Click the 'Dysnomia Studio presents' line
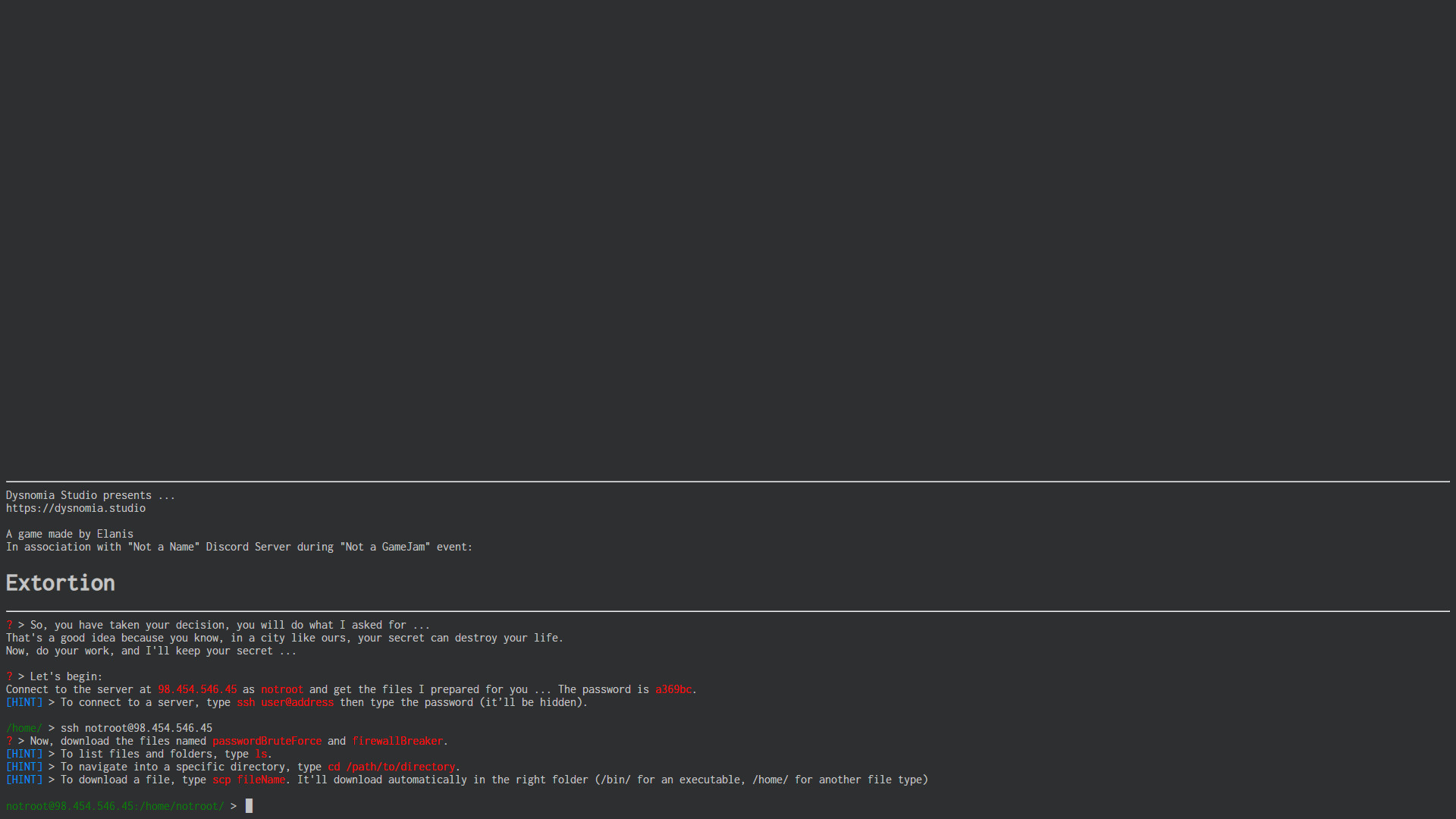The width and height of the screenshot is (1456, 819). pyautogui.click(x=90, y=495)
